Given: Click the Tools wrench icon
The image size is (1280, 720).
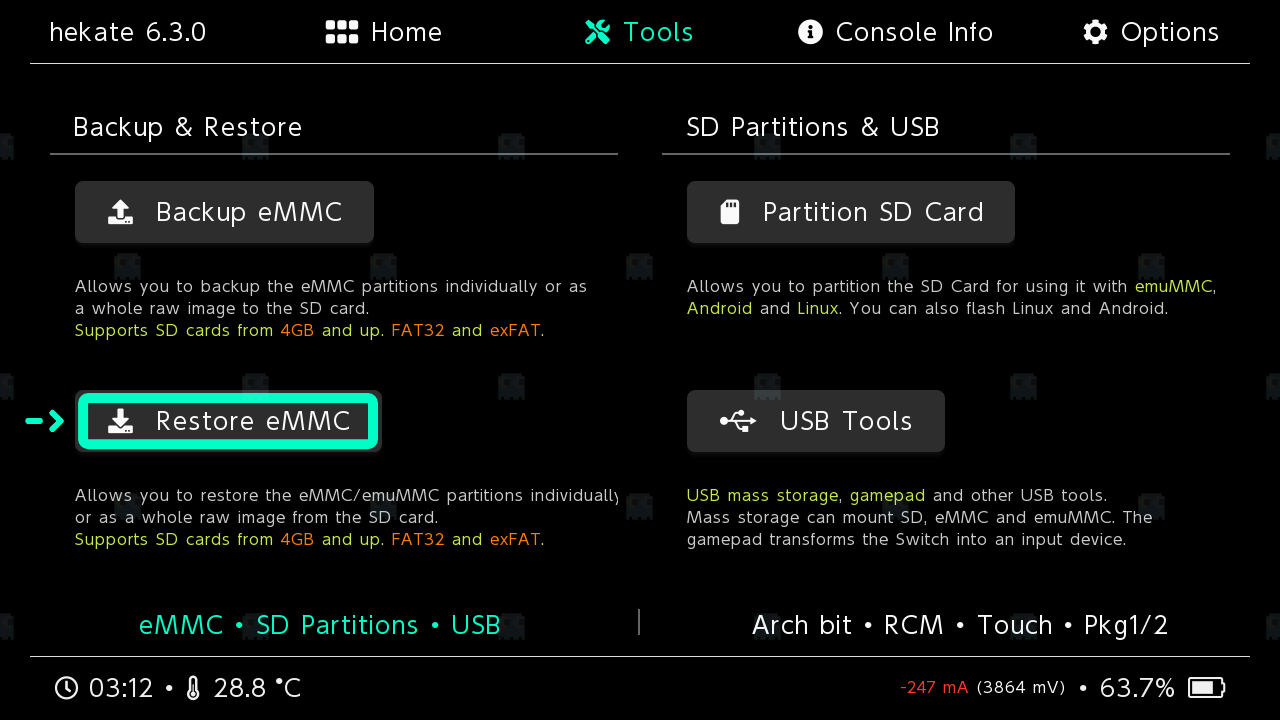Looking at the screenshot, I should (597, 32).
